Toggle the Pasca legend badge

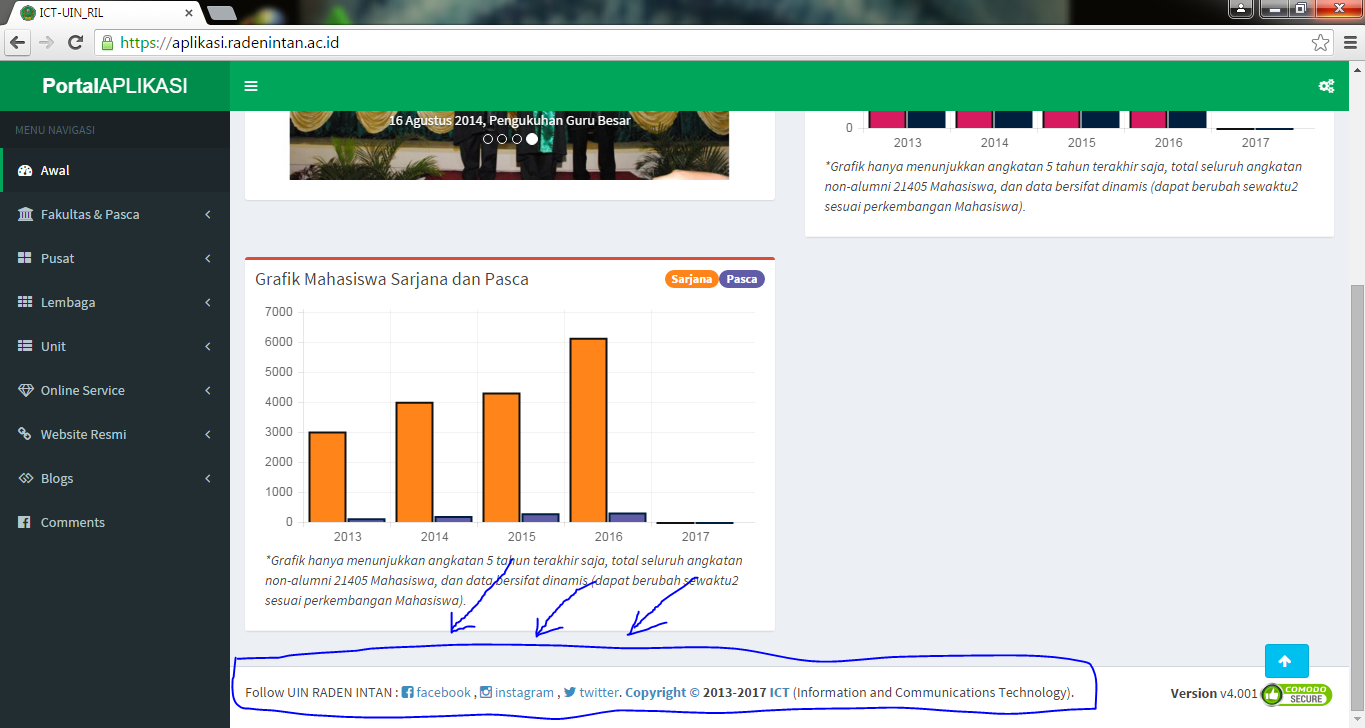[742, 279]
